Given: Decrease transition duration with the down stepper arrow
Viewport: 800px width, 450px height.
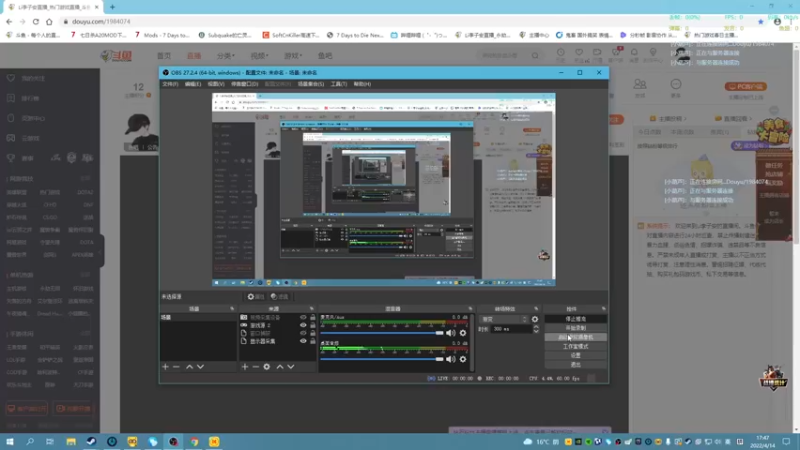Looking at the screenshot, I should tap(536, 332).
